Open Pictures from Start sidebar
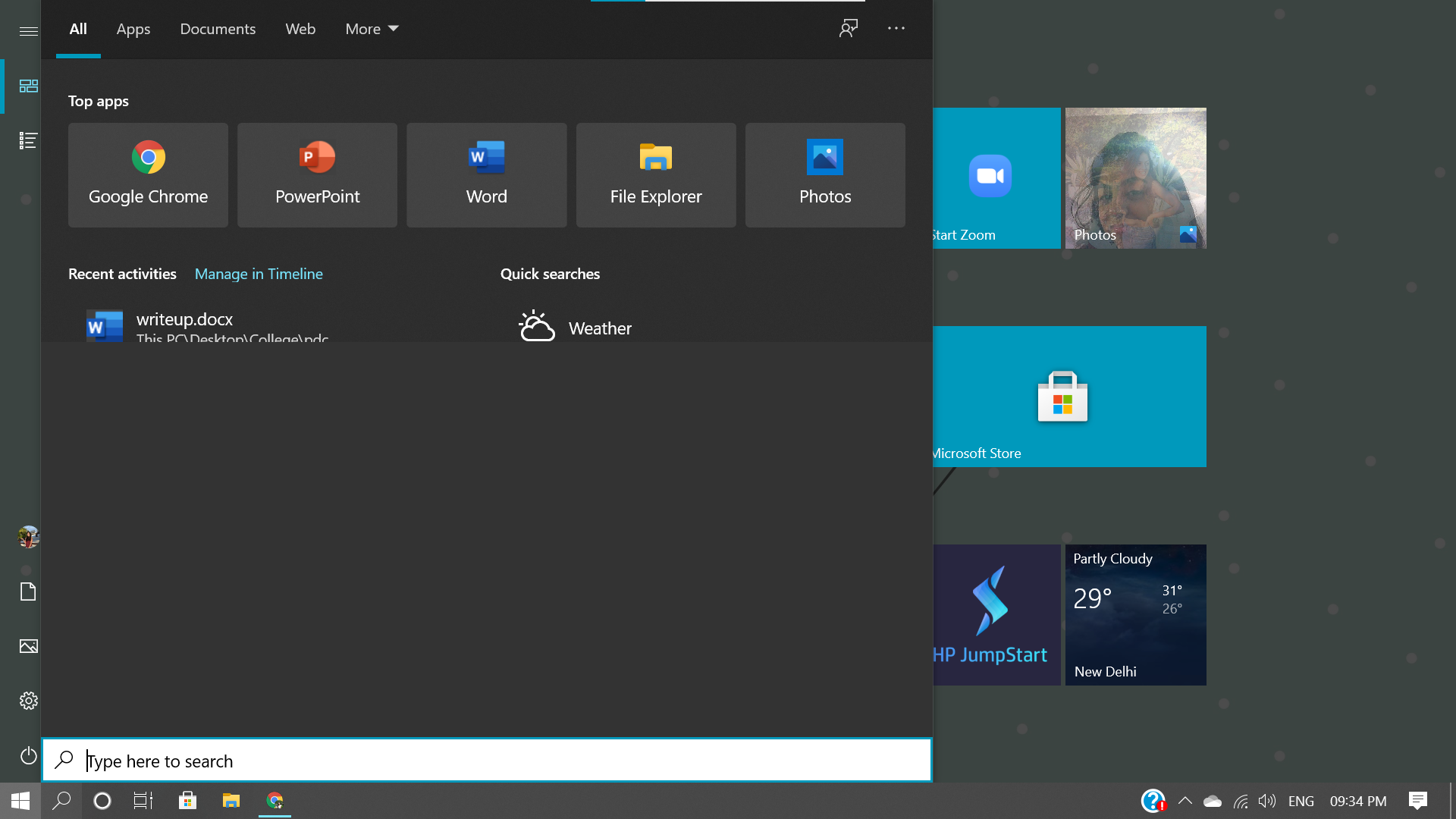Screen dimensions: 1456x819 point(28,646)
